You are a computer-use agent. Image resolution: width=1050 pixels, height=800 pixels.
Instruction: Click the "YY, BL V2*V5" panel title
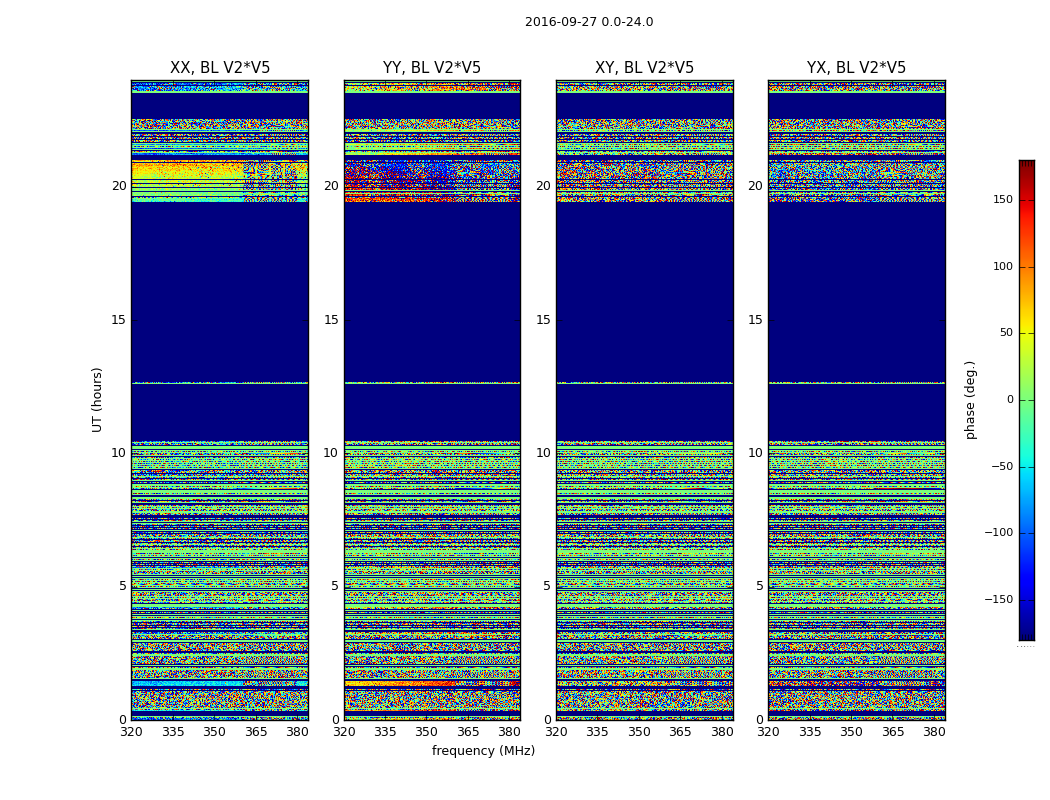tap(432, 68)
